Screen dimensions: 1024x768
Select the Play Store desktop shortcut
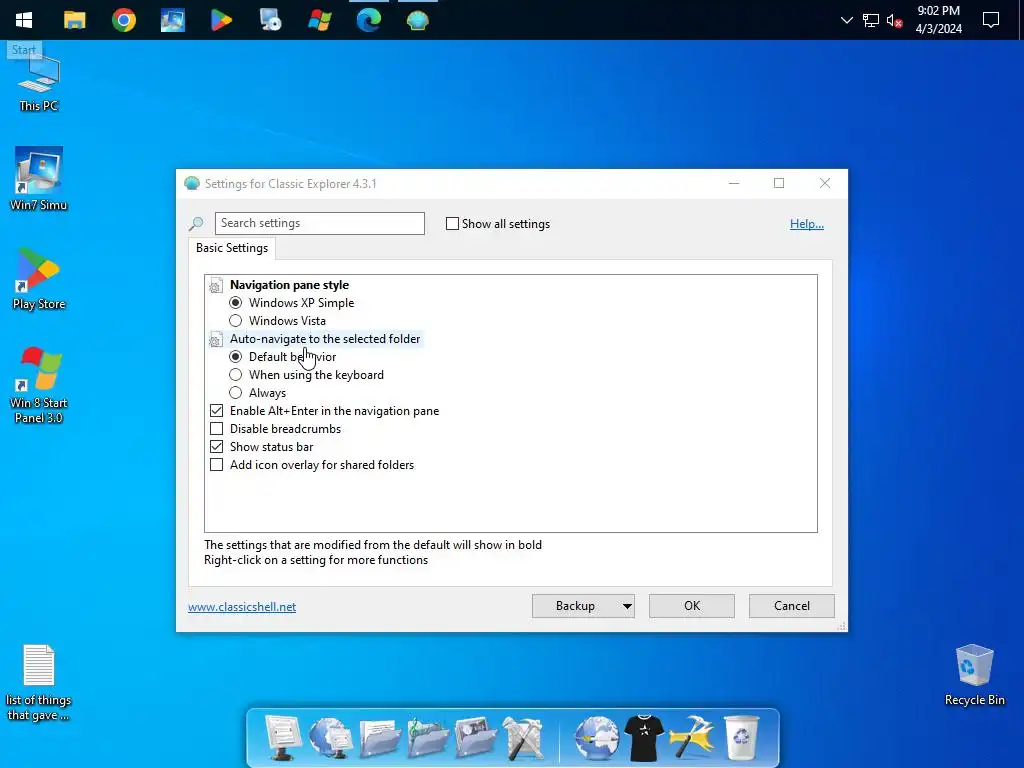(39, 279)
